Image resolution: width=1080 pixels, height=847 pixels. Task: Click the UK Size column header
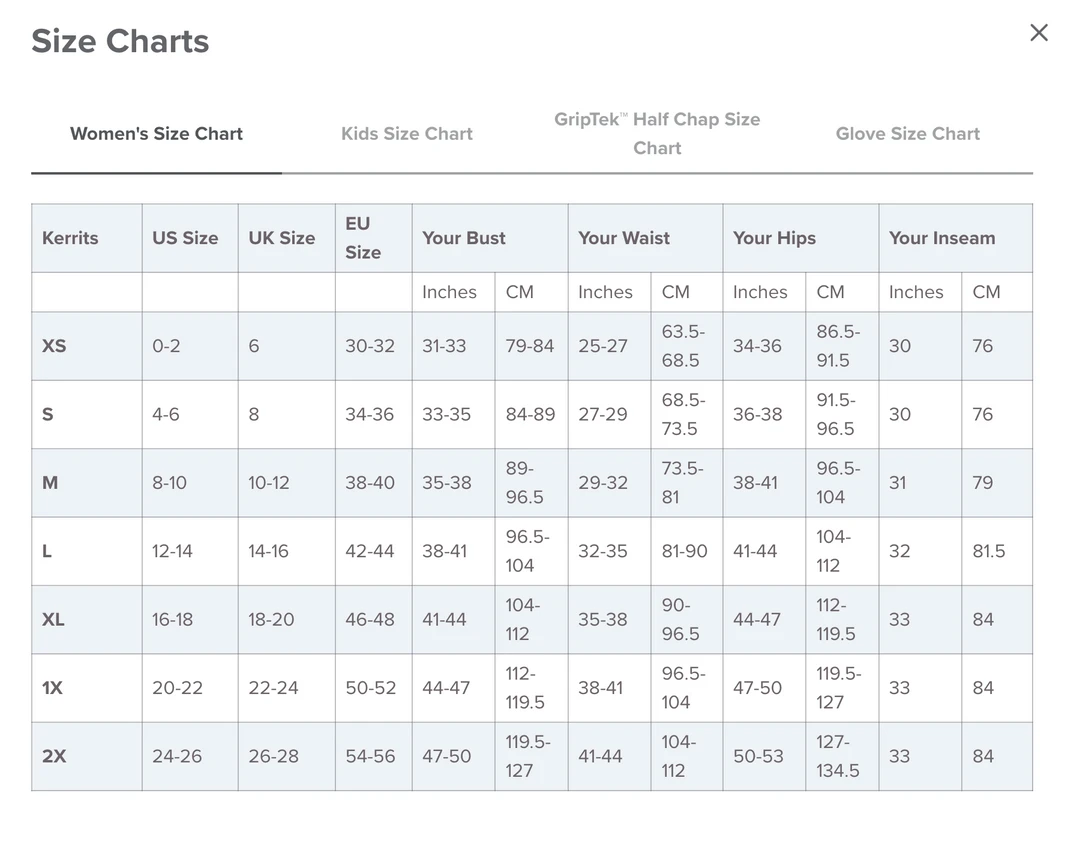[281, 238]
